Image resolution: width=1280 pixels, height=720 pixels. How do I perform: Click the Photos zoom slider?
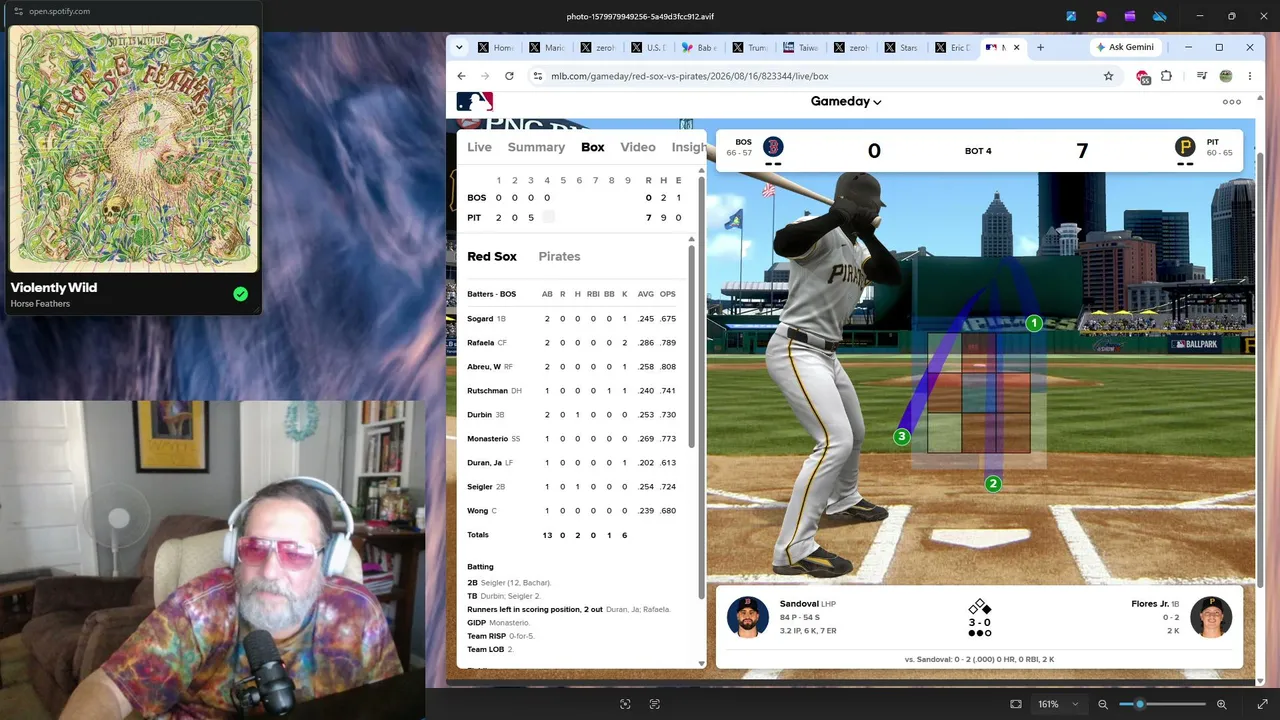point(1163,704)
